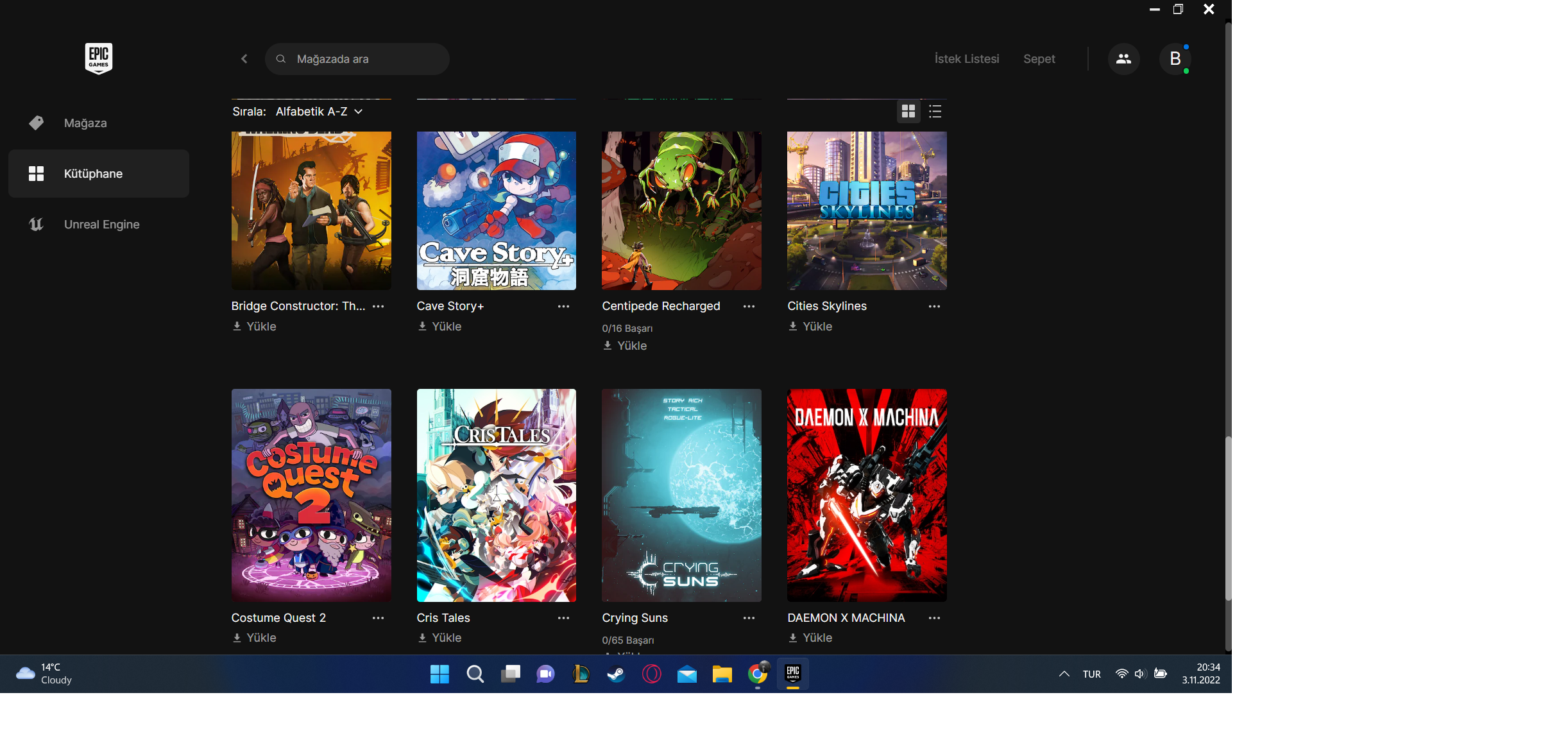Open the Alfabetik A-Z sort dropdown
The width and height of the screenshot is (1568, 729).
coord(320,112)
